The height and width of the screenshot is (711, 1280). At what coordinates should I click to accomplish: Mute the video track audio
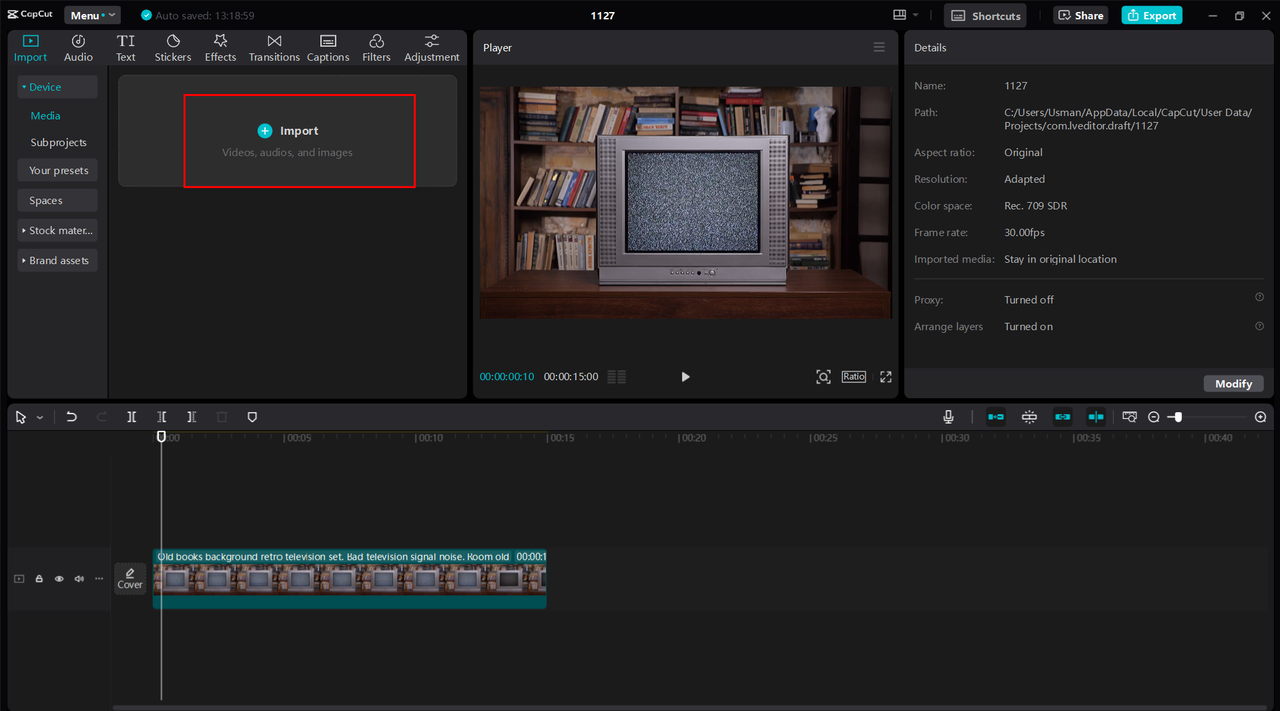coord(79,579)
